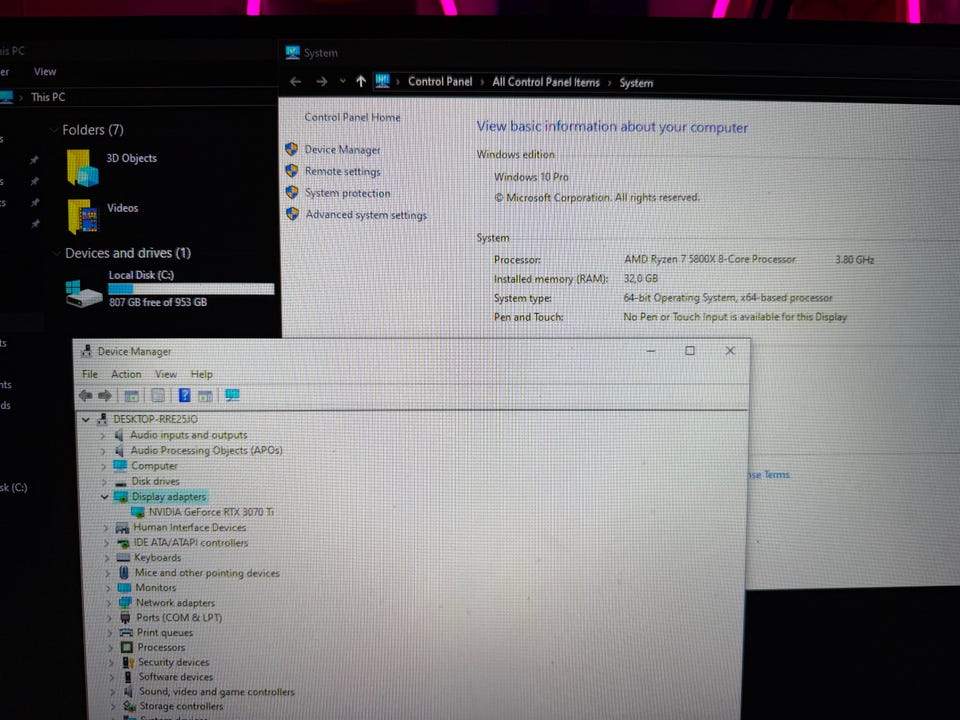Screen dimensions: 960x720
Task: Click Control Panel in the breadcrumb path
Action: (x=440, y=81)
